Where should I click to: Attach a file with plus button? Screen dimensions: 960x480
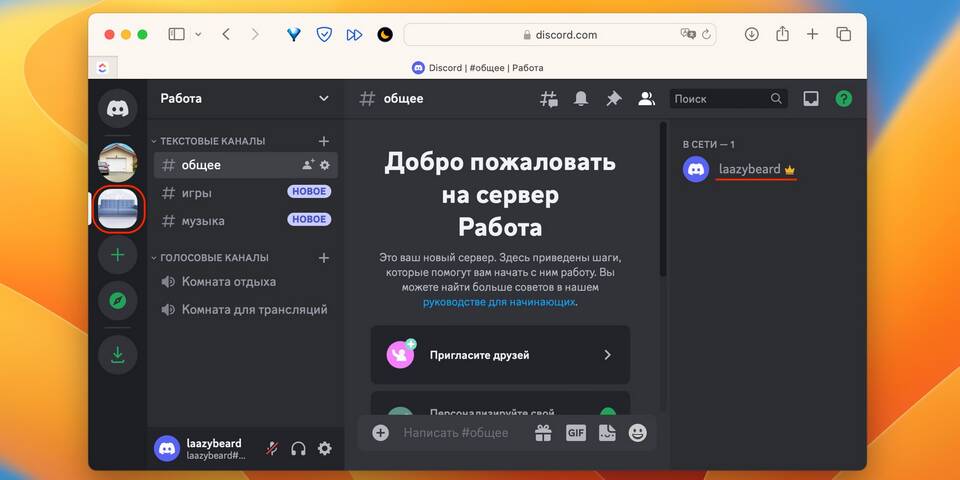pos(380,433)
